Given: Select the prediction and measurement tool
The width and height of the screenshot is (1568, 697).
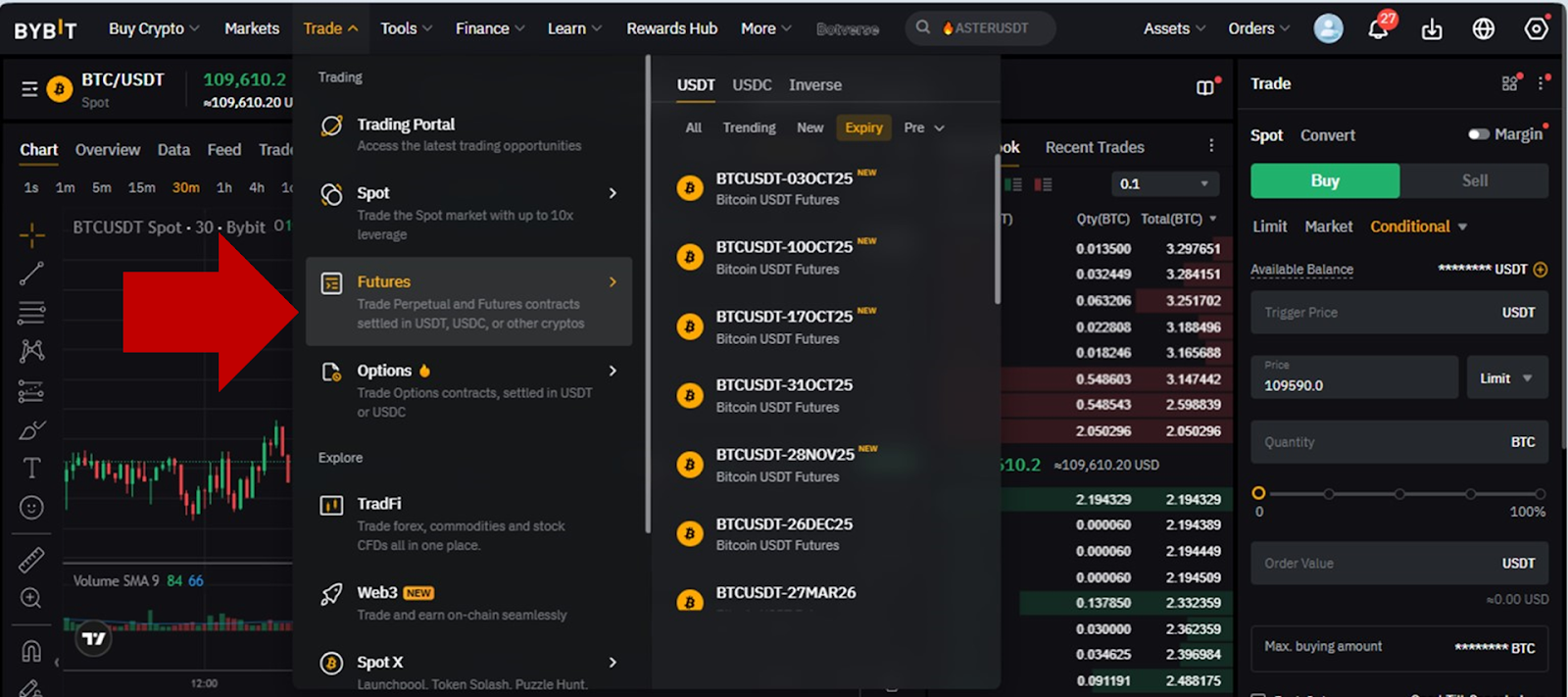Looking at the screenshot, I should click(31, 391).
